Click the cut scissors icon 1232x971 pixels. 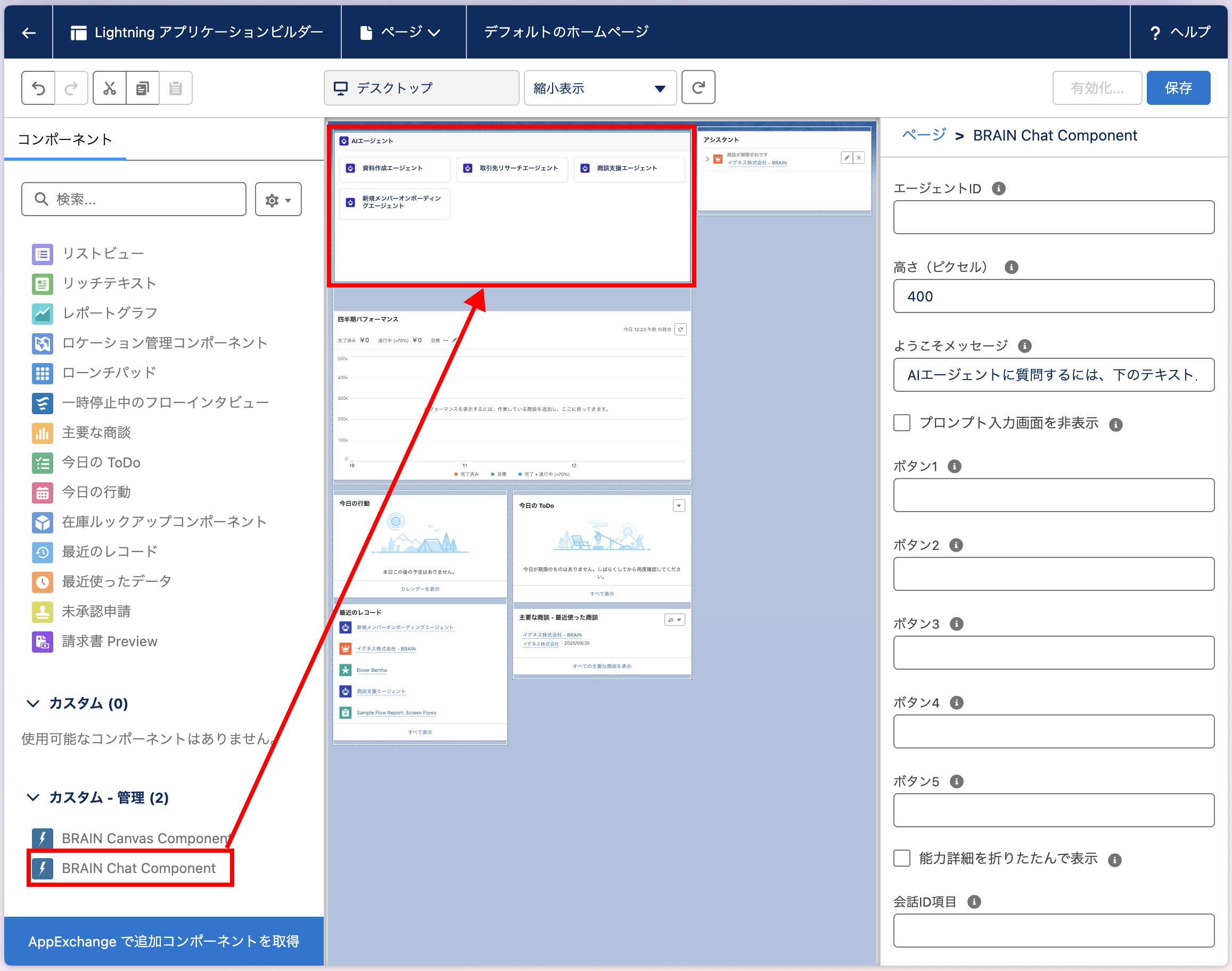(x=109, y=88)
